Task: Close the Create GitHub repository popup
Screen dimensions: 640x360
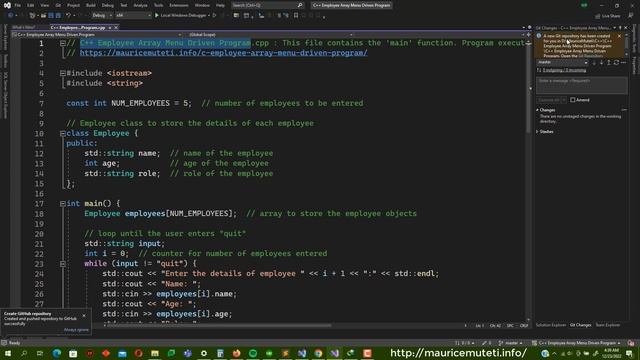Action: [84, 316]
